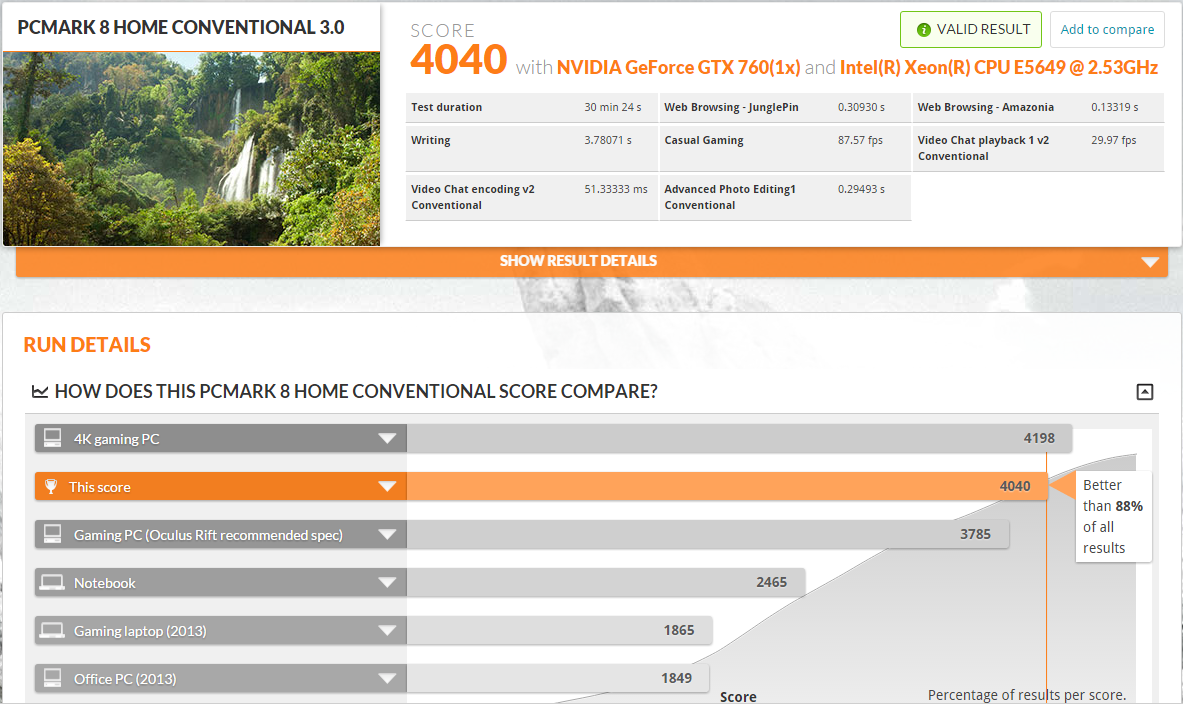Click the 'PCMARK 8 HOME CONVENTIONAL 3.0' title
Image resolution: width=1183 pixels, height=704 pixels.
tap(181, 28)
